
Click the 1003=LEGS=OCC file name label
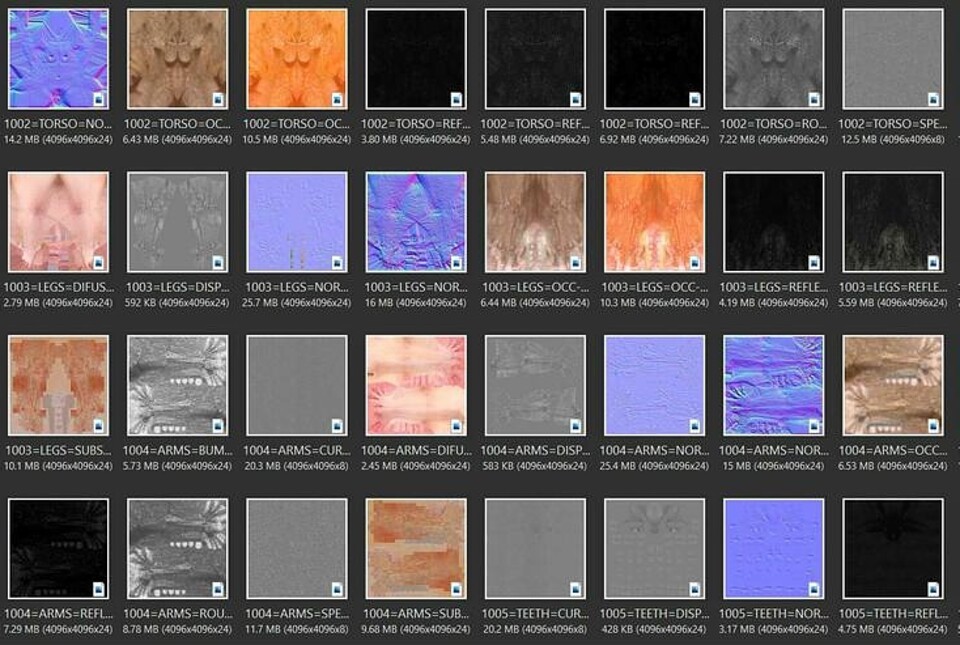(535, 285)
